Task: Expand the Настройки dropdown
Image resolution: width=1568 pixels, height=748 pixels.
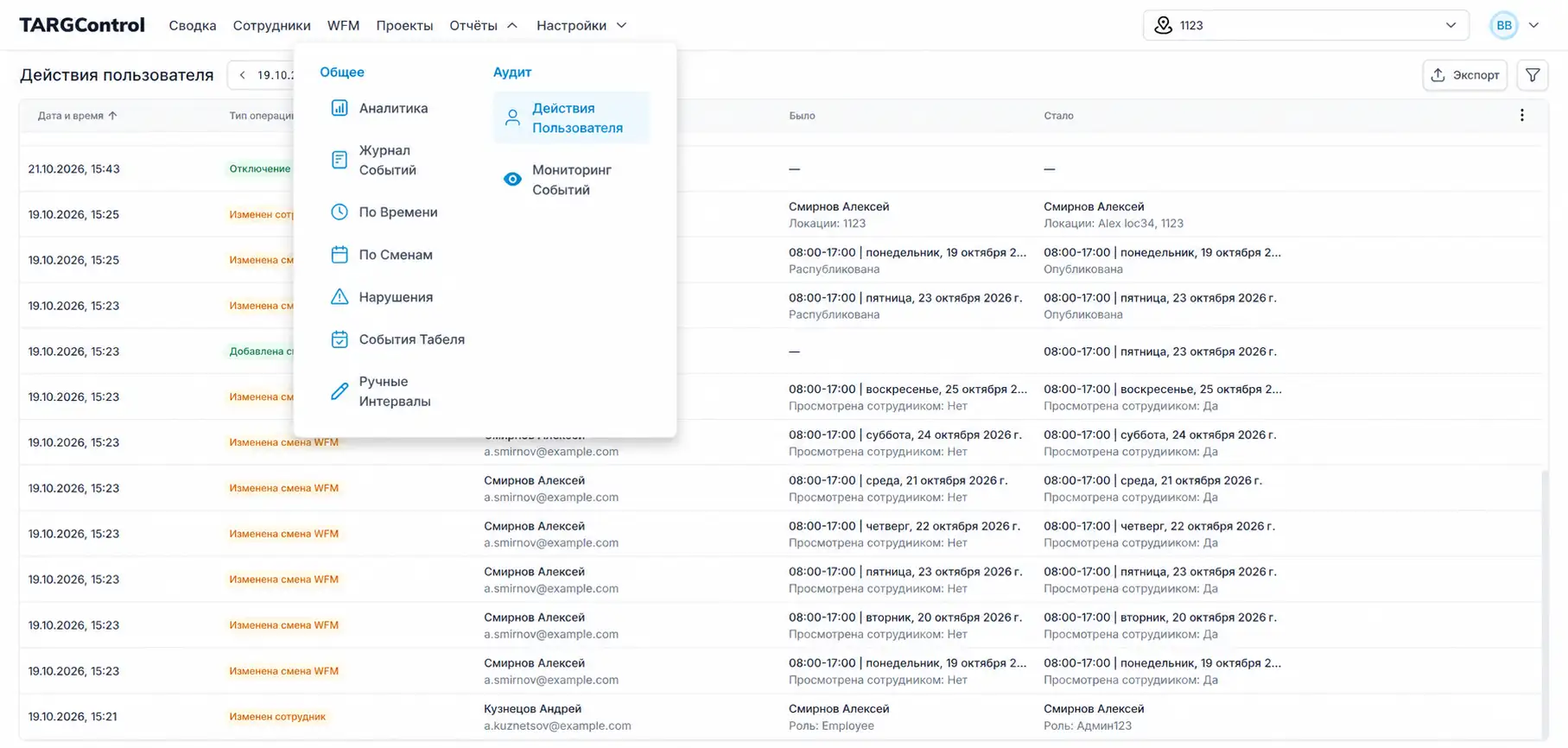Action: coord(581,25)
